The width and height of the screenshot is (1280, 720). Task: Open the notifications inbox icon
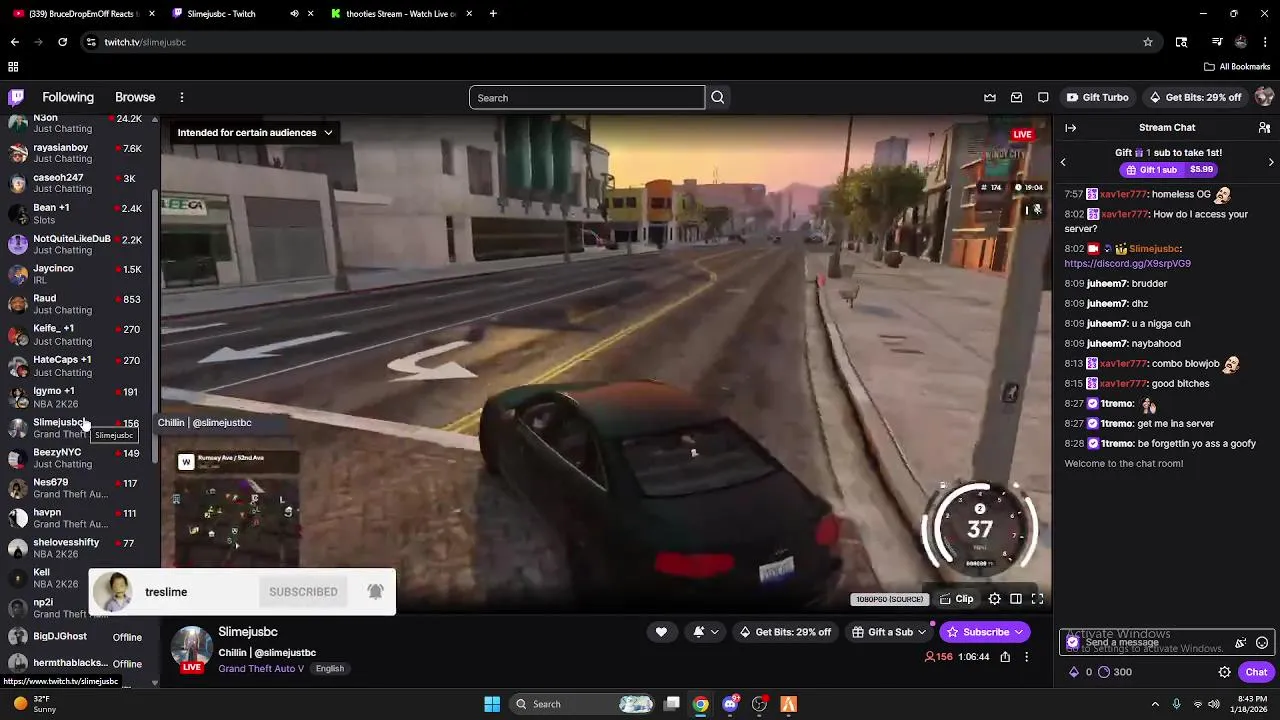point(1016,97)
